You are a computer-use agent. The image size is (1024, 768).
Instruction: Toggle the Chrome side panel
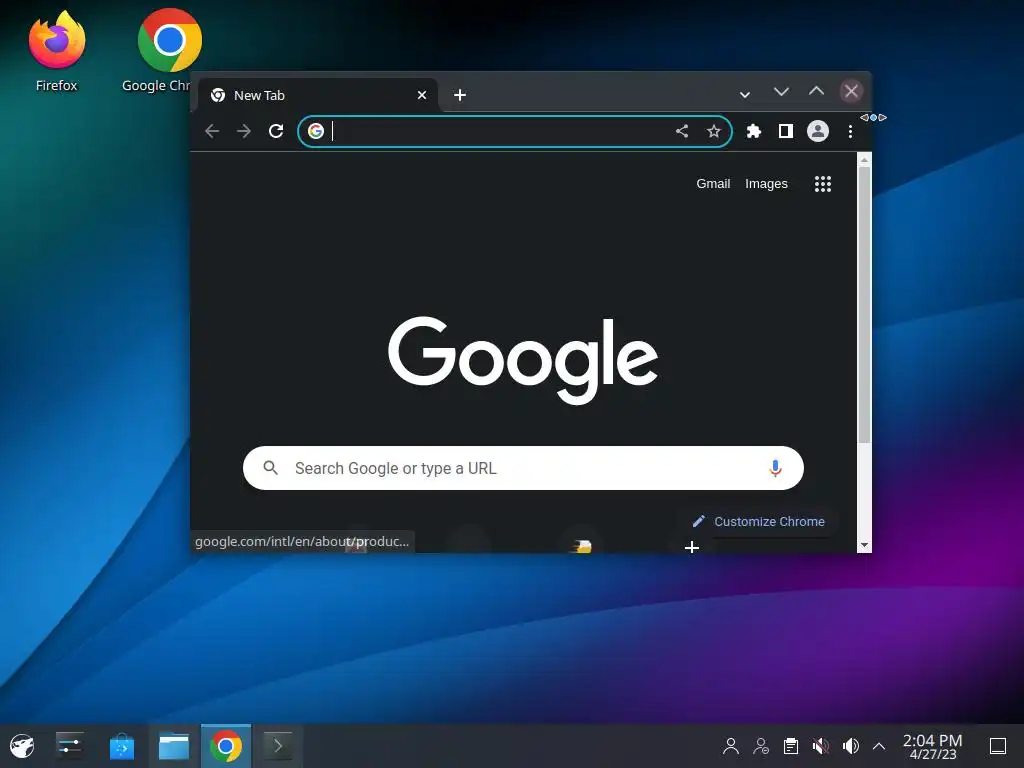[786, 131]
